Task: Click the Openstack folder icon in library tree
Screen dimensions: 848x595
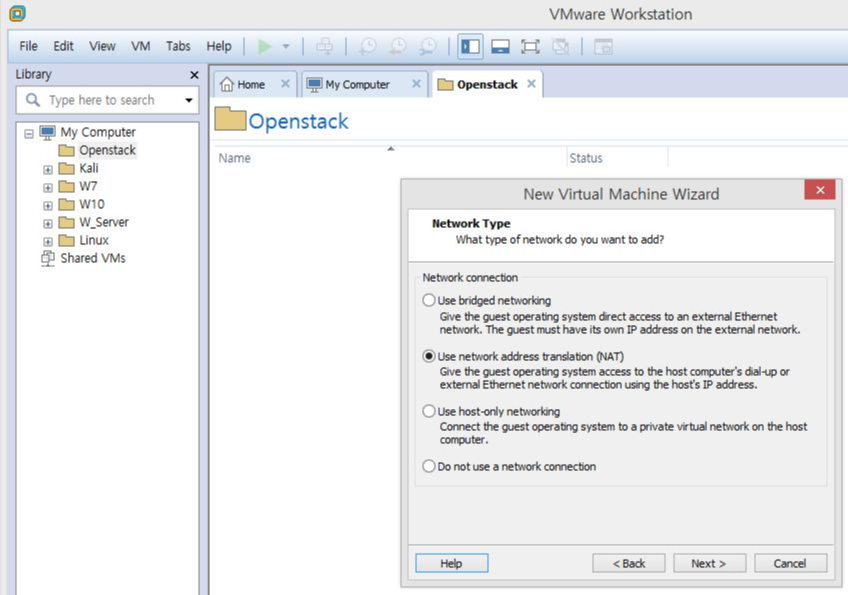Action: (x=66, y=150)
